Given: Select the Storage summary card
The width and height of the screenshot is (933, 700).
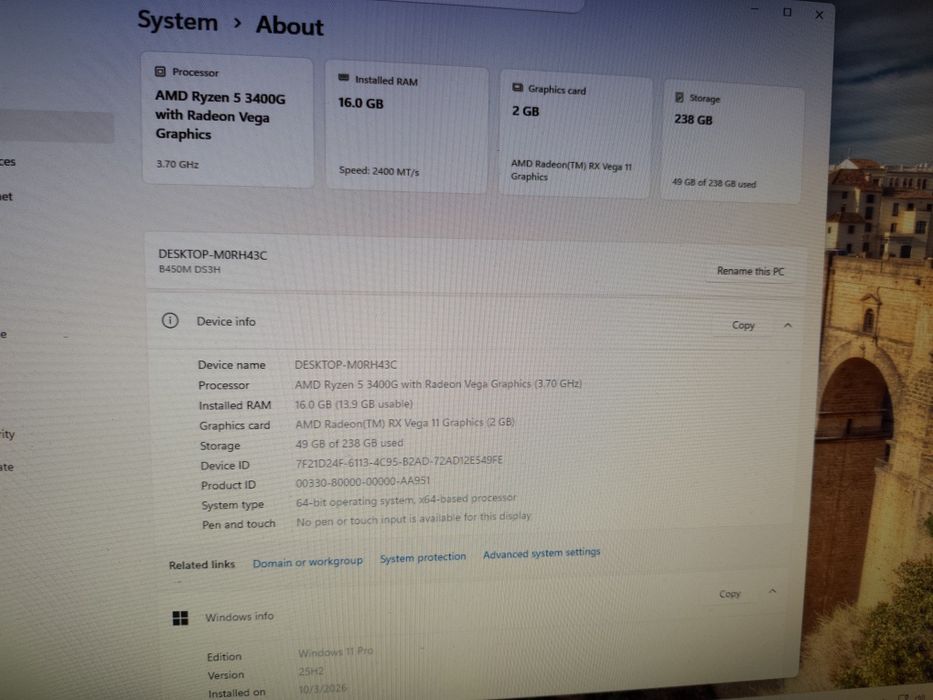Looking at the screenshot, I should point(731,142).
